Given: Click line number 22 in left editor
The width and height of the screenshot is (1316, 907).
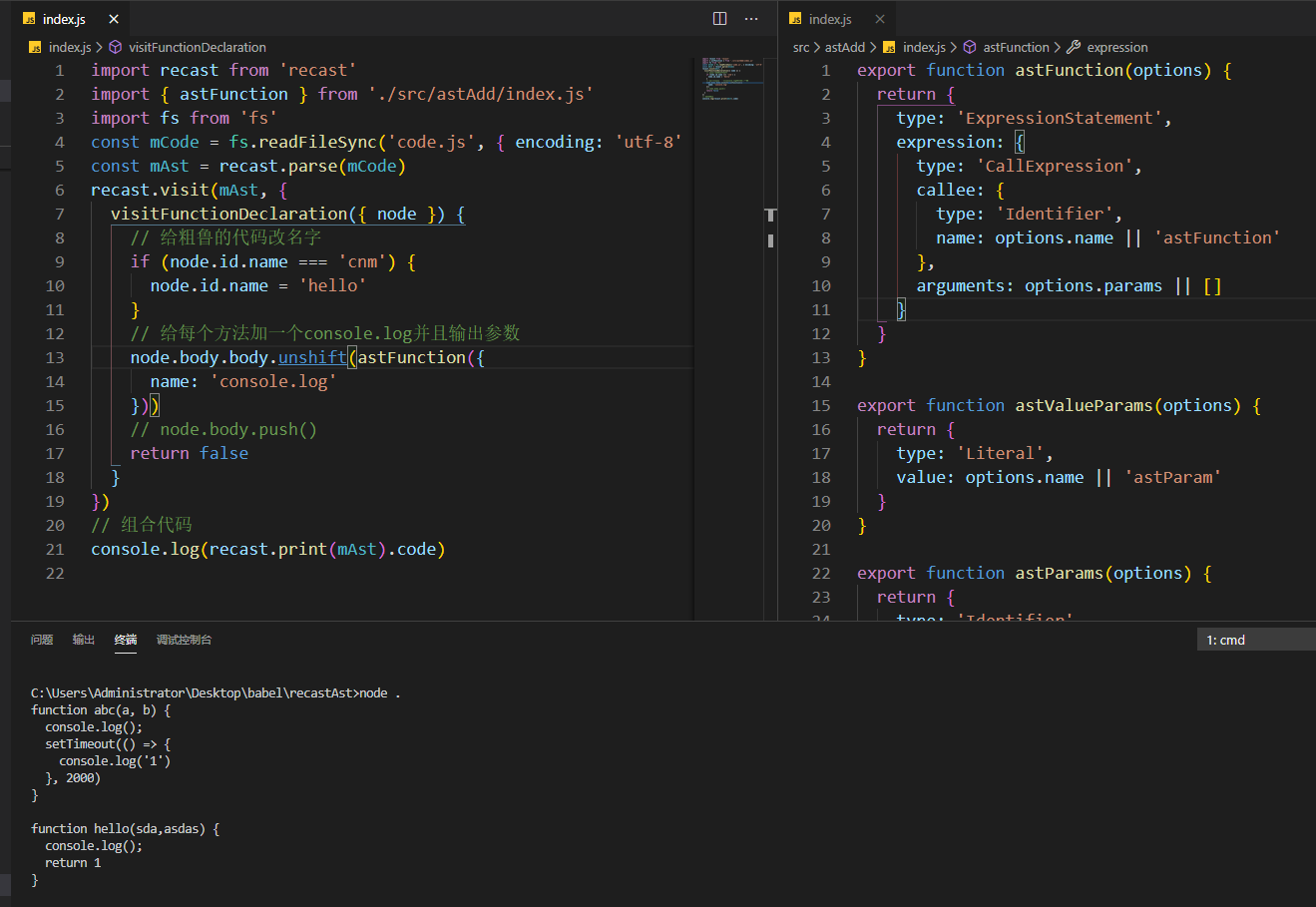Looking at the screenshot, I should (55, 573).
